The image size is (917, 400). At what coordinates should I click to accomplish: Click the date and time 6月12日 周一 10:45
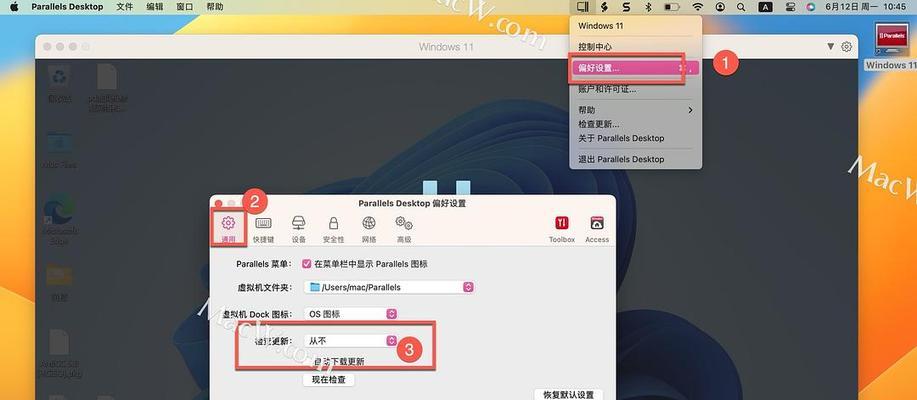[x=866, y=7]
